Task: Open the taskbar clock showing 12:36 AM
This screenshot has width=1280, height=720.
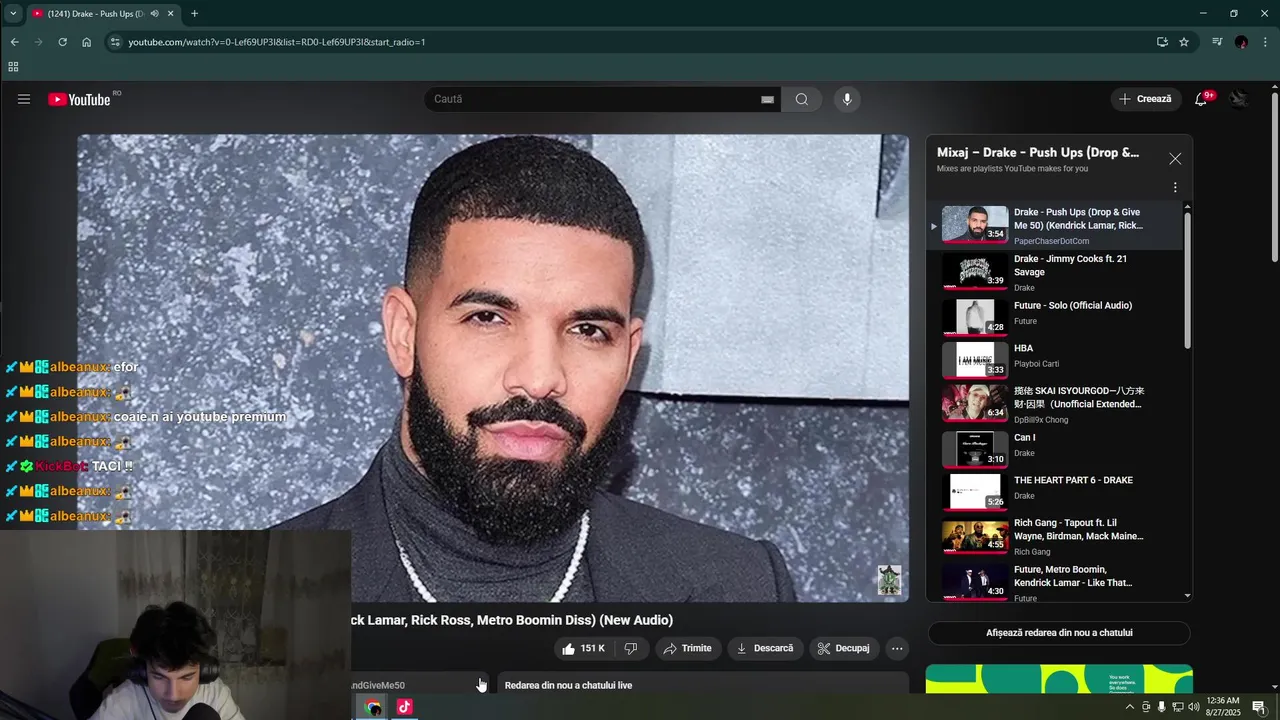Action: point(1225,707)
